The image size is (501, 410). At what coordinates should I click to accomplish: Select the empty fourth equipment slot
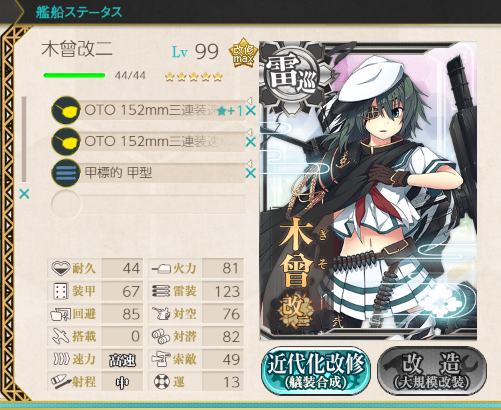coord(148,204)
